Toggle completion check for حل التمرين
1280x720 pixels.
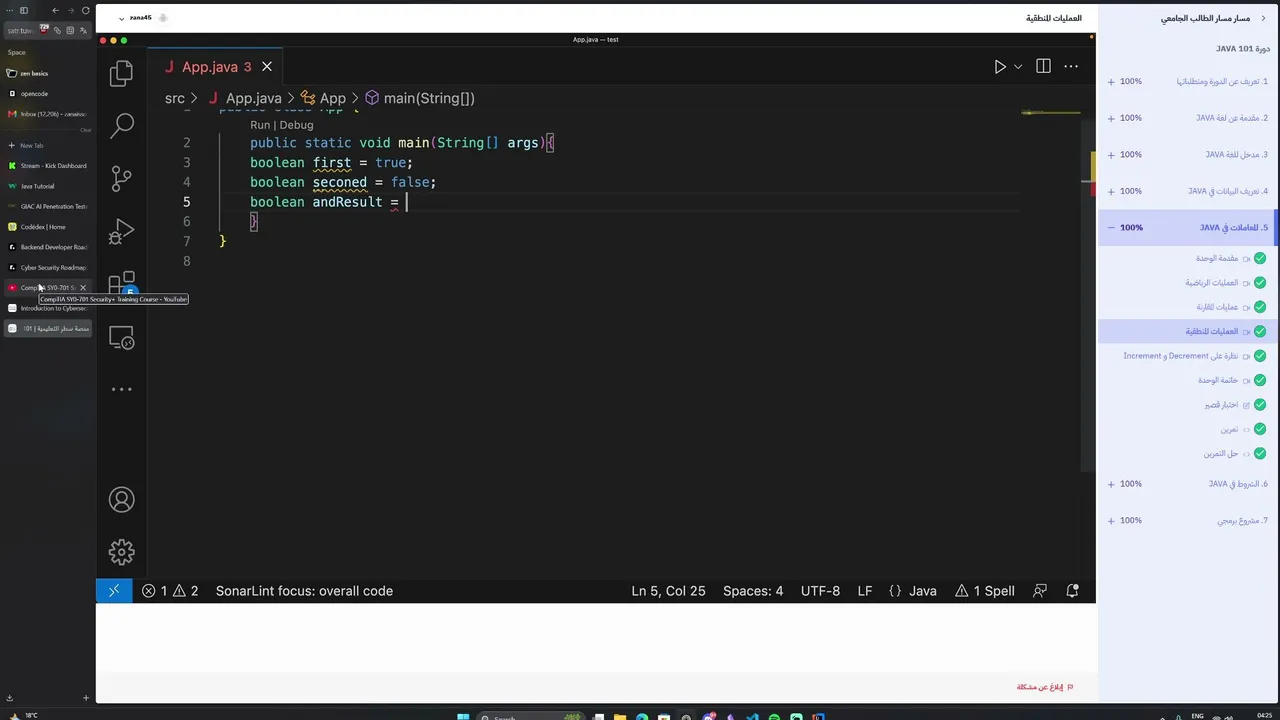tap(1260, 454)
